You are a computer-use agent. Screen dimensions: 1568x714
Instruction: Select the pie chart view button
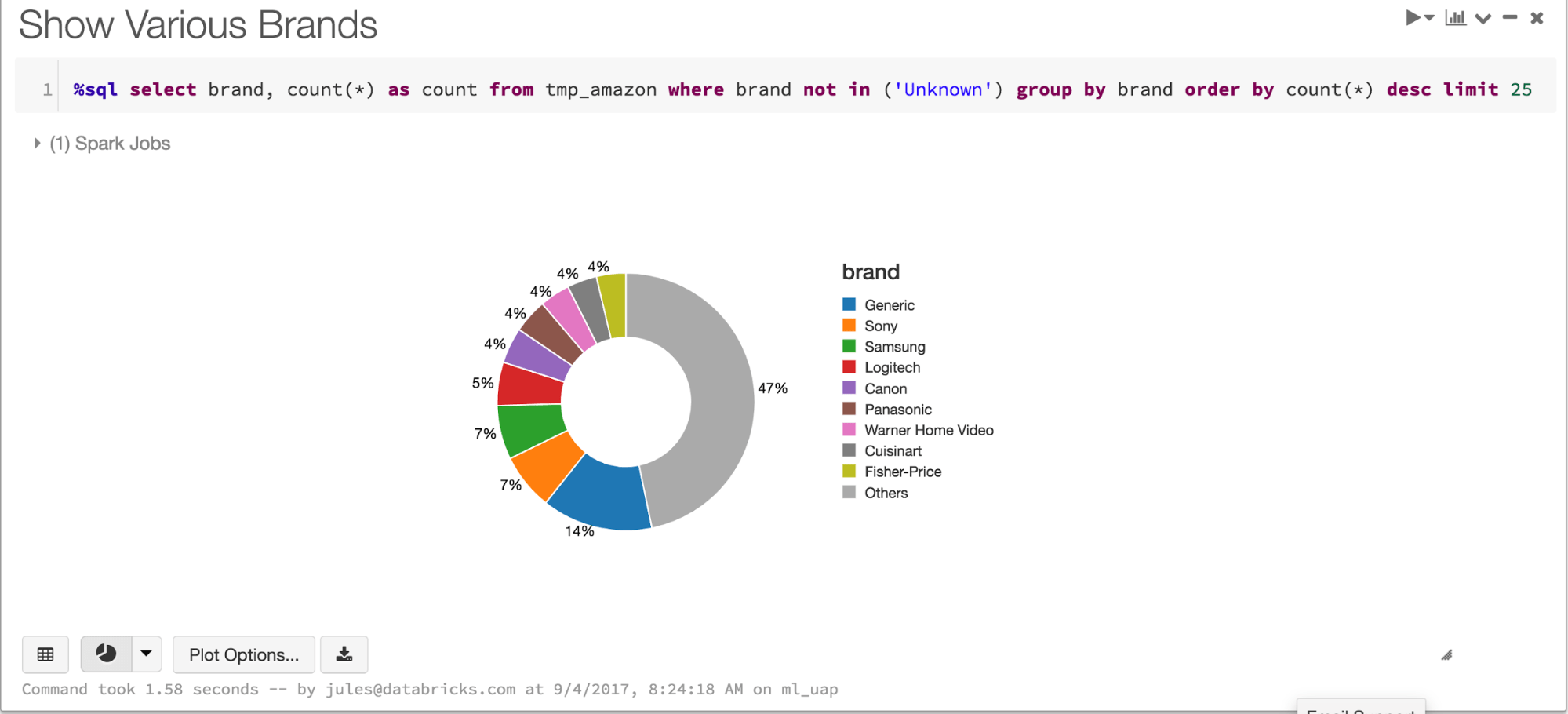click(x=106, y=654)
